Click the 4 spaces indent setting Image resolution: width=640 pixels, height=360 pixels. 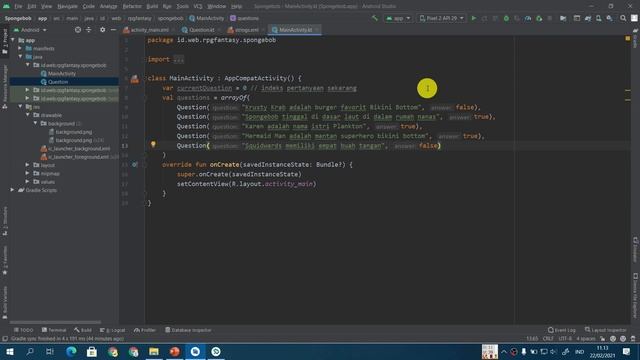[586, 339]
